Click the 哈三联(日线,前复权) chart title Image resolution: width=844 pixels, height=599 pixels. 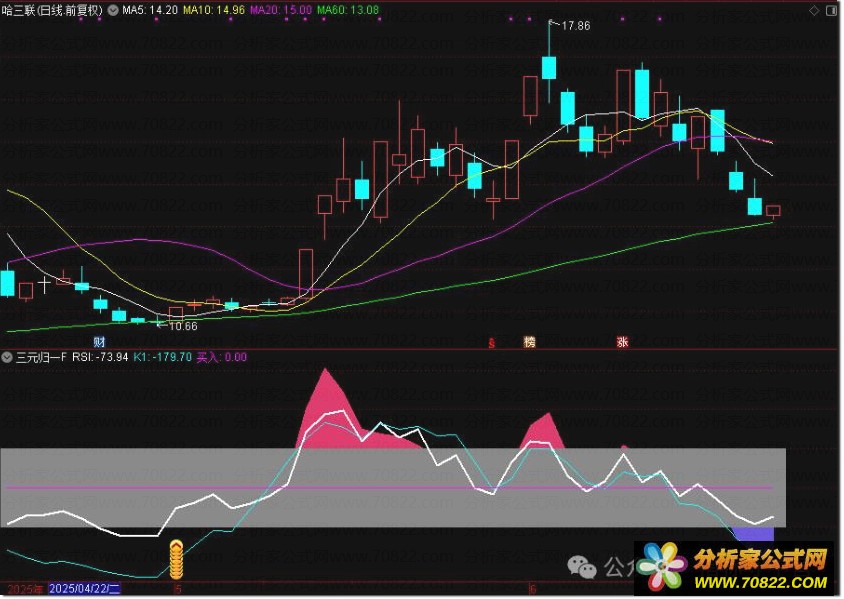[x=52, y=10]
